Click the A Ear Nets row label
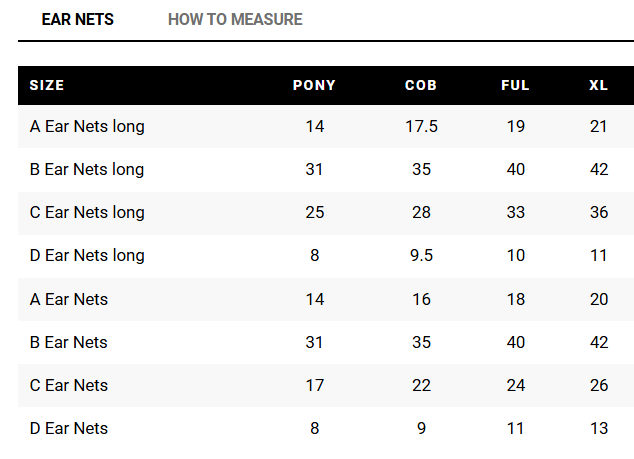The width and height of the screenshot is (634, 459). tap(69, 299)
